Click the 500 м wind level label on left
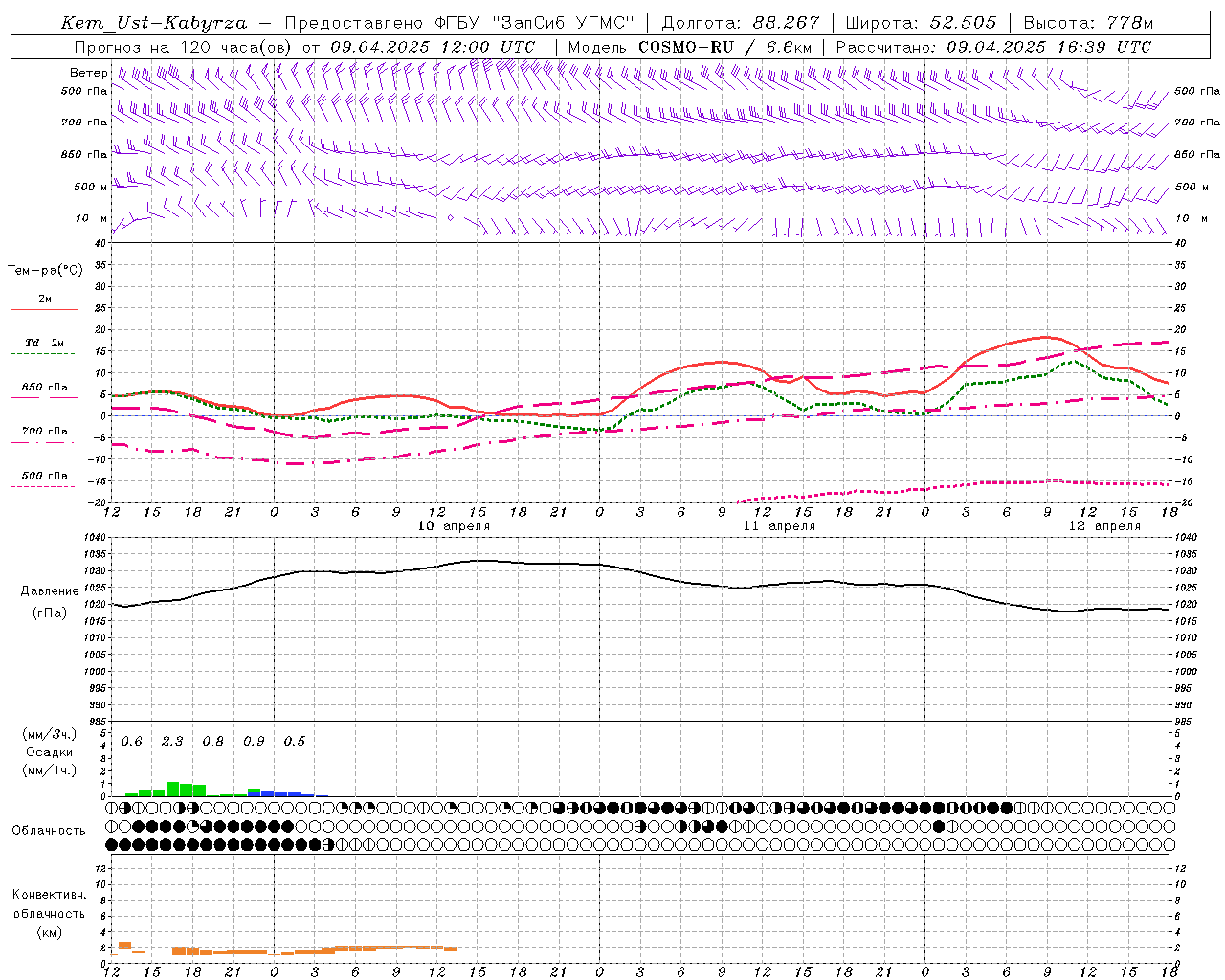The height and width of the screenshot is (980, 1225). point(91,187)
